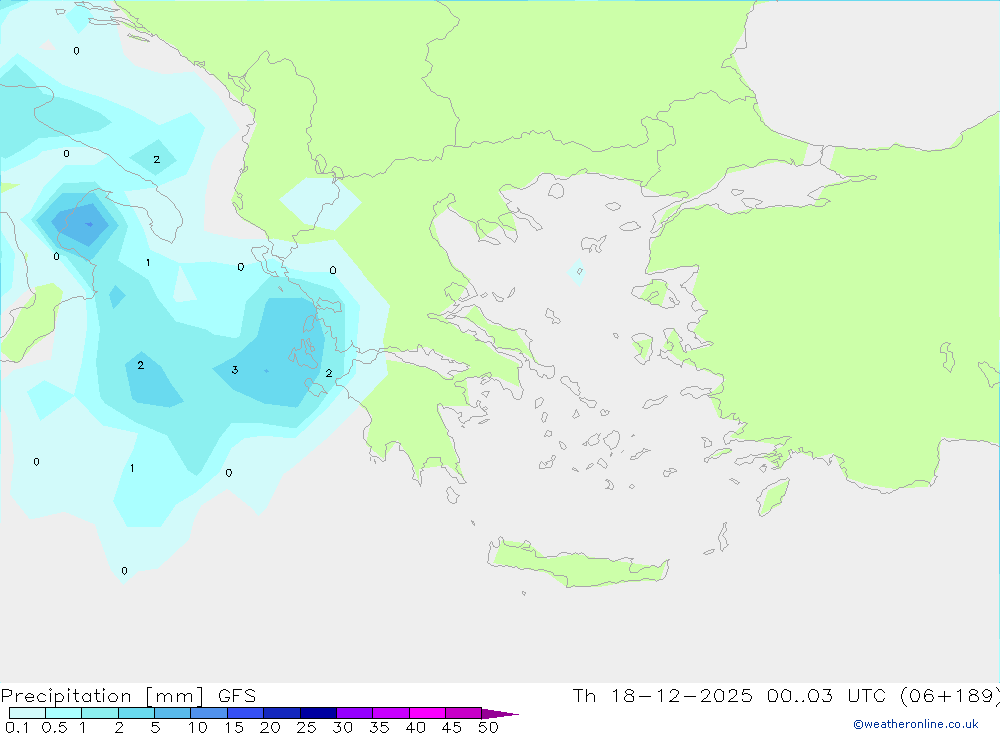Click the 'Precipitation [mm]' title text
This screenshot has height=733, width=1000.
(x=103, y=696)
